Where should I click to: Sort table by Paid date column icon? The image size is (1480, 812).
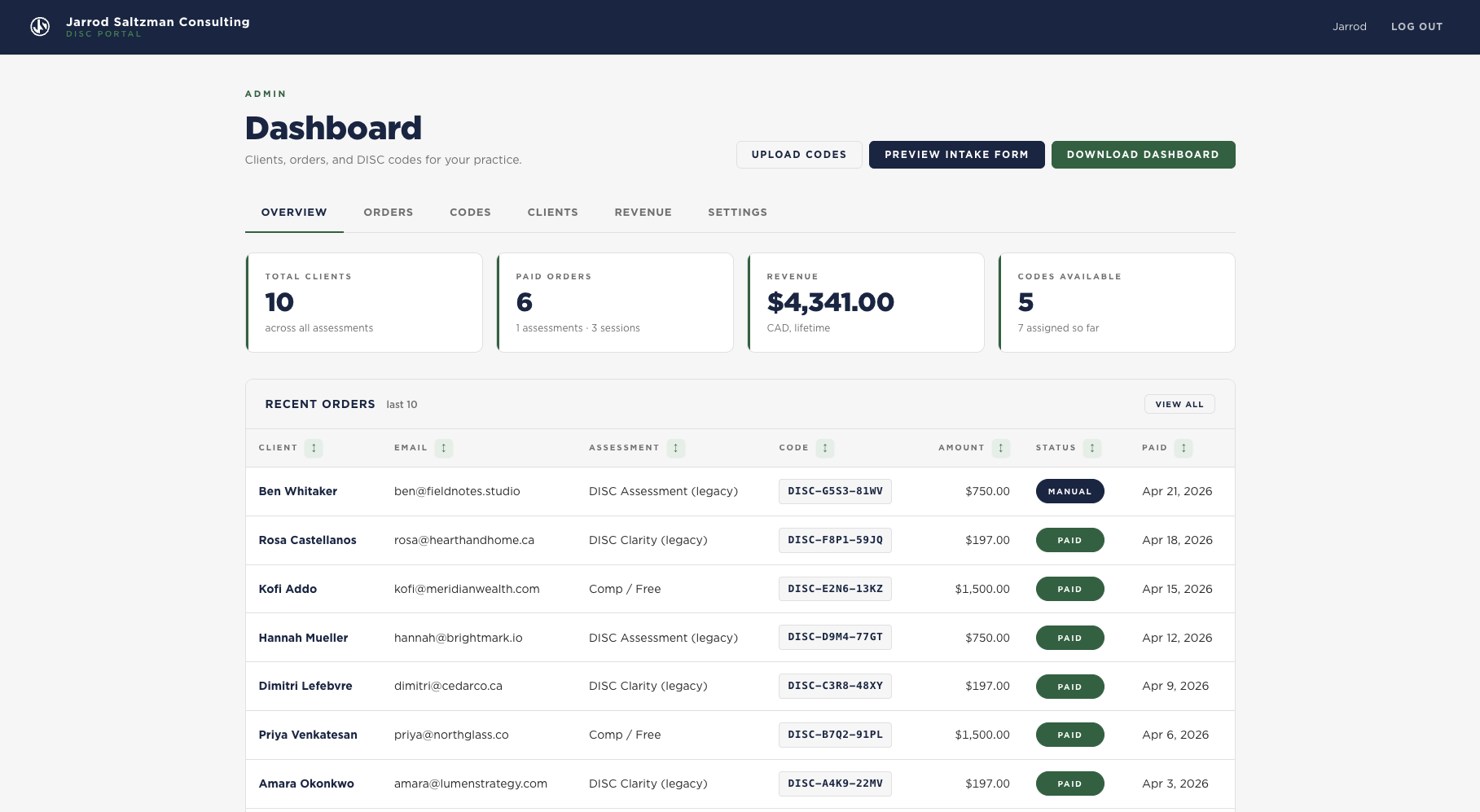[x=1184, y=448]
